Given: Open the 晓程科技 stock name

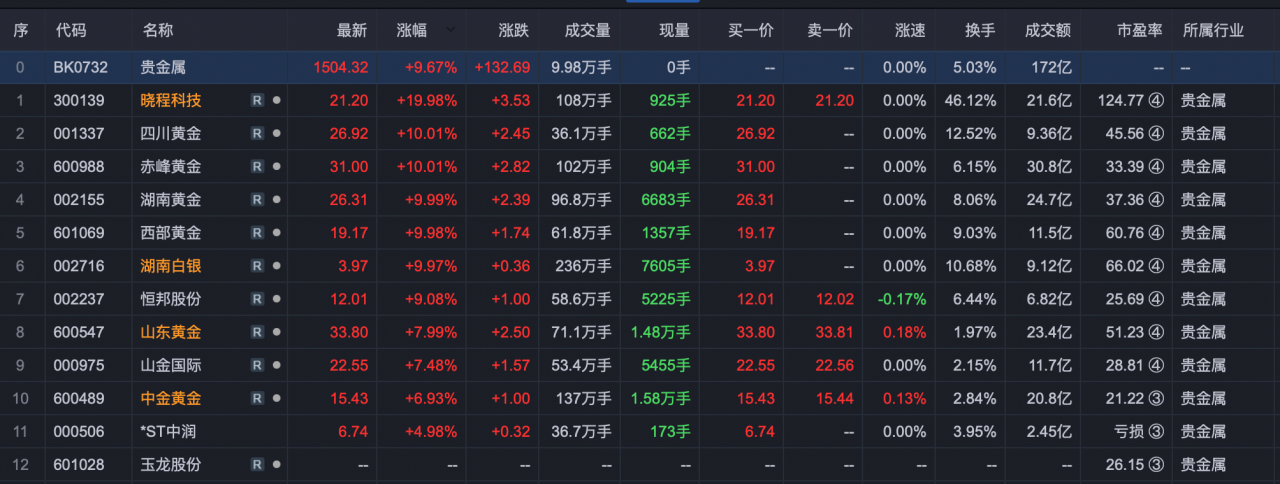Looking at the screenshot, I should (172, 100).
